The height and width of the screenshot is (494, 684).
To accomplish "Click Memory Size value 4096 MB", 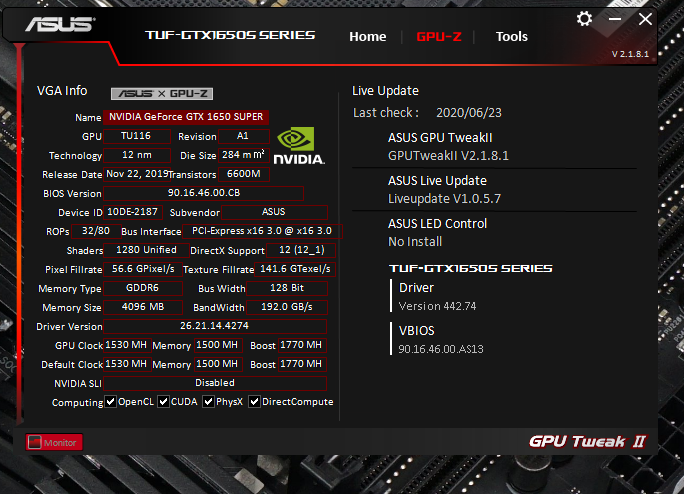I will point(143,307).
